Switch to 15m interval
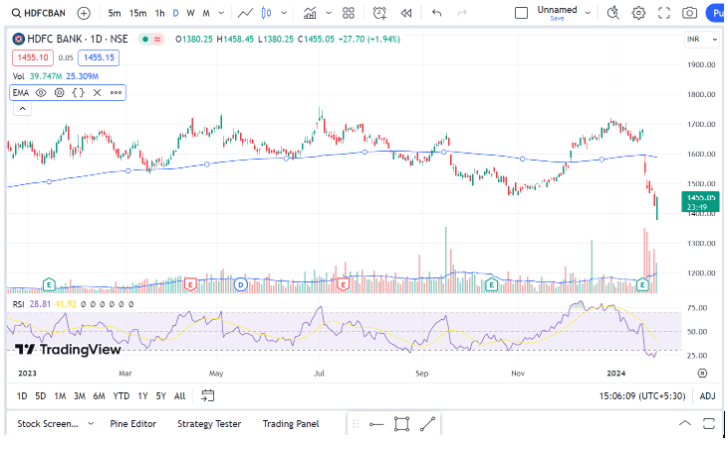Viewport: 728px width, 451px height. (x=138, y=13)
